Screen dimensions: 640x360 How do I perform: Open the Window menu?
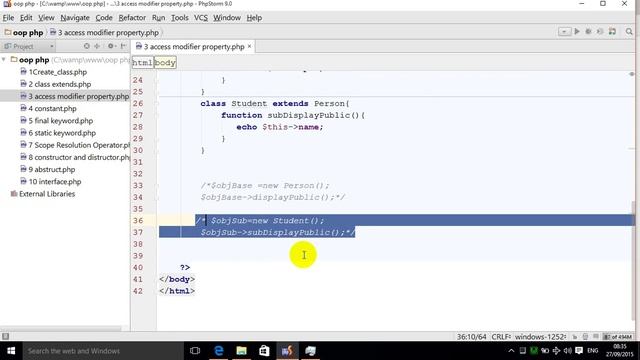227,18
